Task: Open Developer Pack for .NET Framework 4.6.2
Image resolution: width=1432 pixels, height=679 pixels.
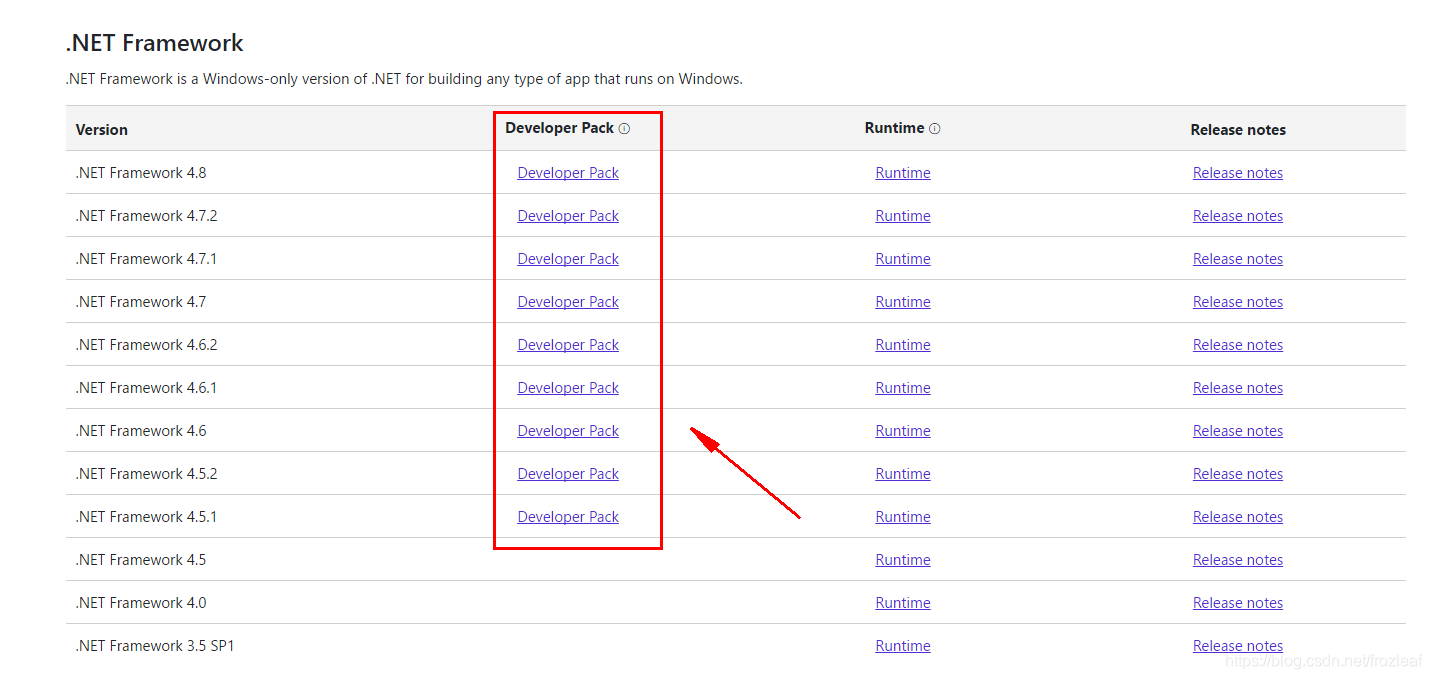Action: pyautogui.click(x=568, y=345)
